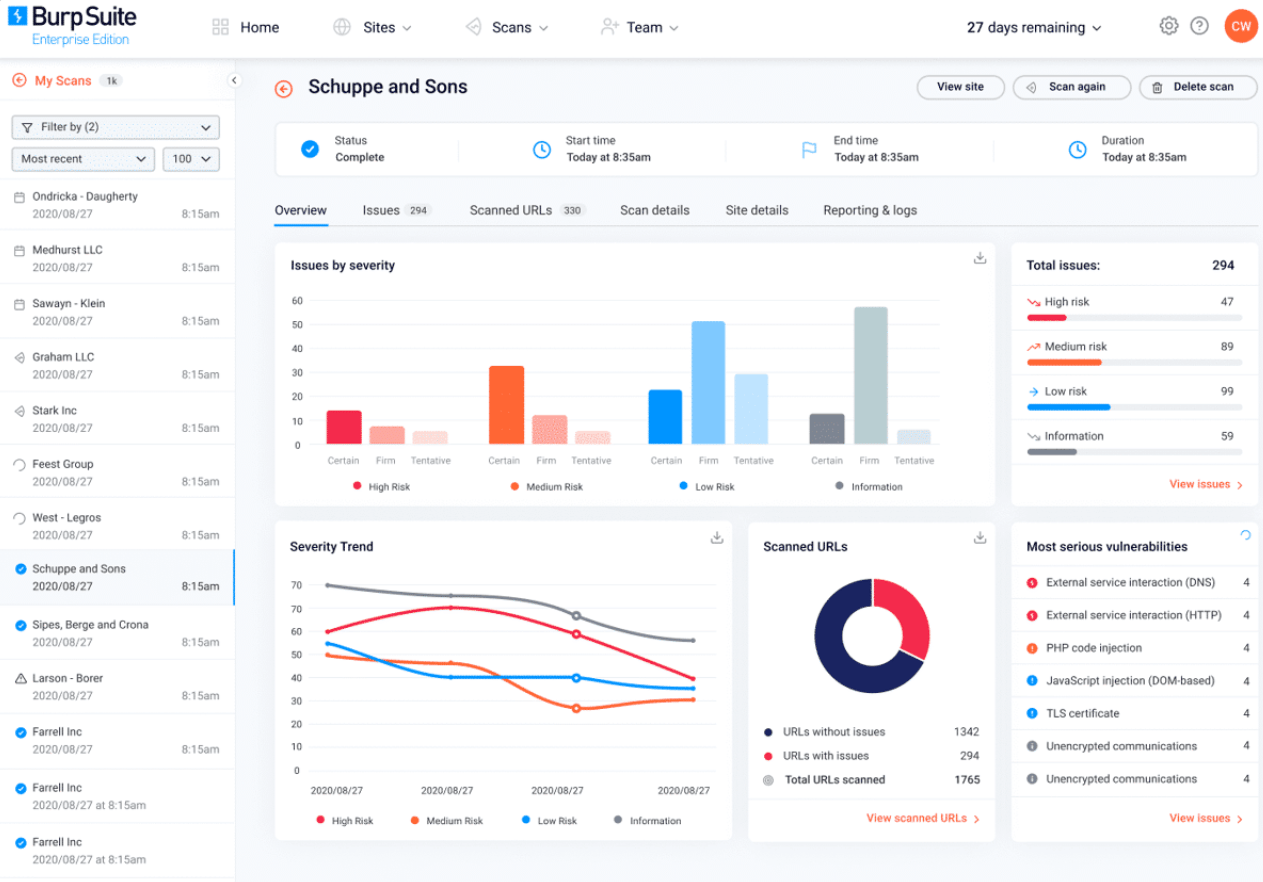Click the Burp Suite logo
The image size is (1263, 882).
tap(71, 25)
